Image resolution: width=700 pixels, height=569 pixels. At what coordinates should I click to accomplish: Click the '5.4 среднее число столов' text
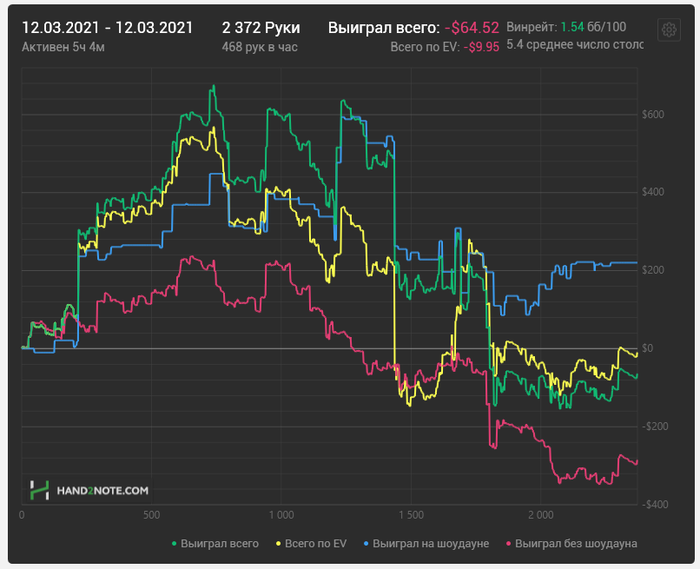click(575, 45)
